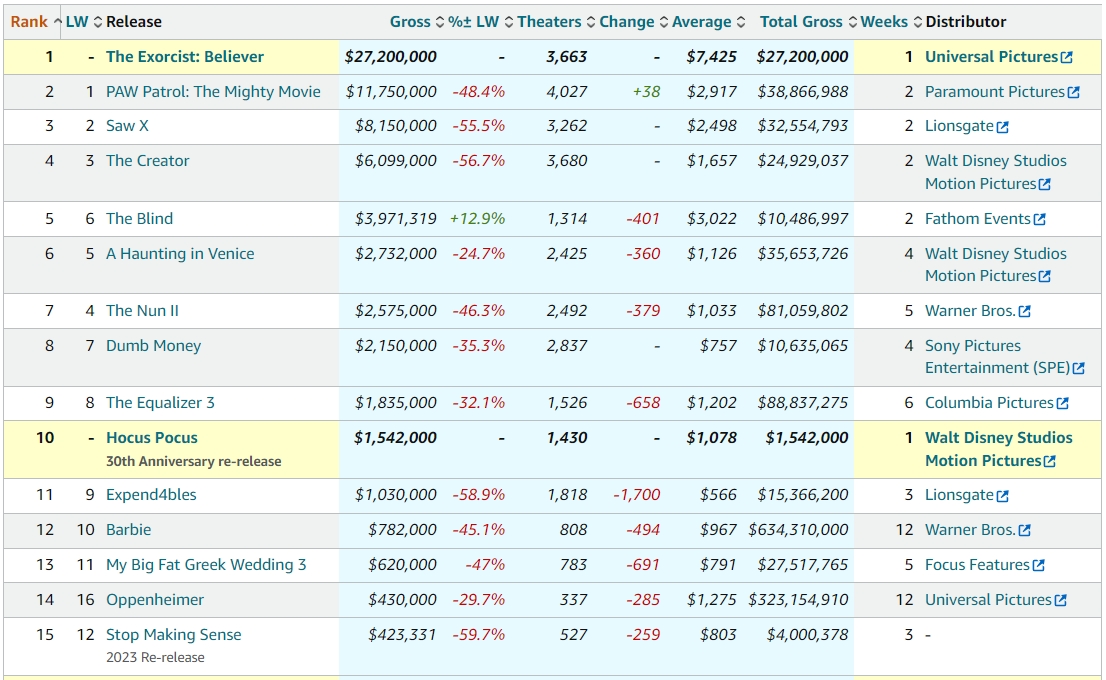Select the -59.7% drop for Stop Making Sense
The height and width of the screenshot is (680, 1106).
478,635
